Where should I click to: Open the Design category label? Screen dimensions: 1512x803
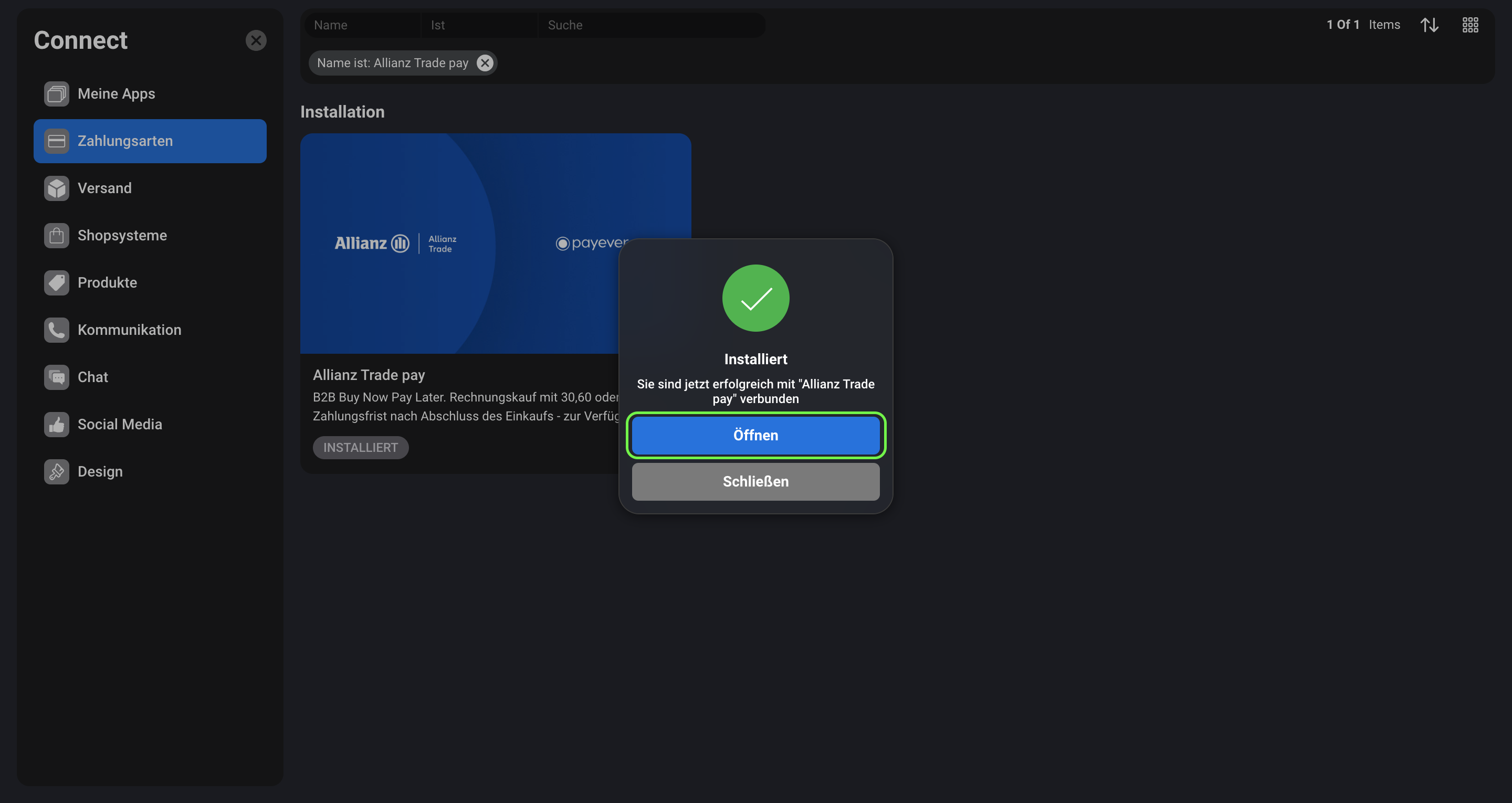pyautogui.click(x=100, y=471)
